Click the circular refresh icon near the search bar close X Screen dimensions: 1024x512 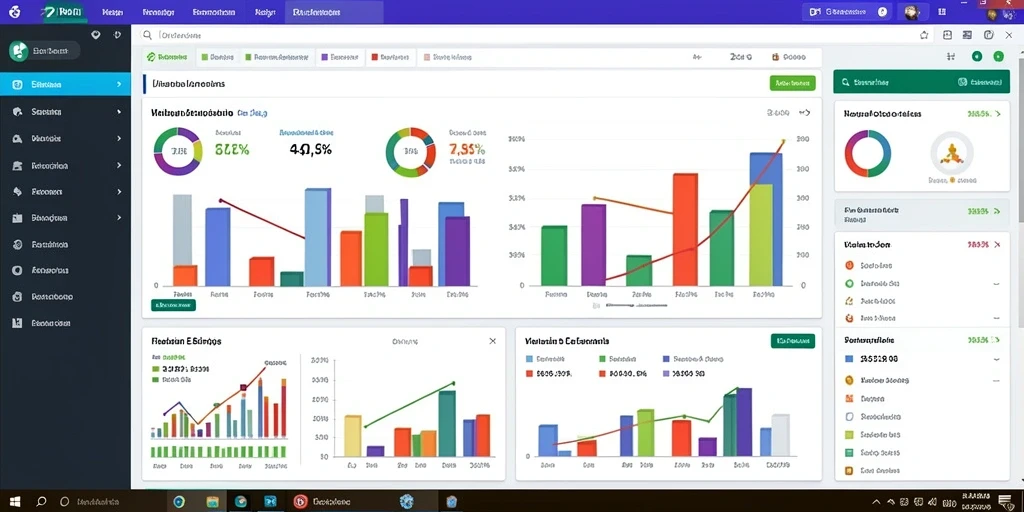(989, 35)
